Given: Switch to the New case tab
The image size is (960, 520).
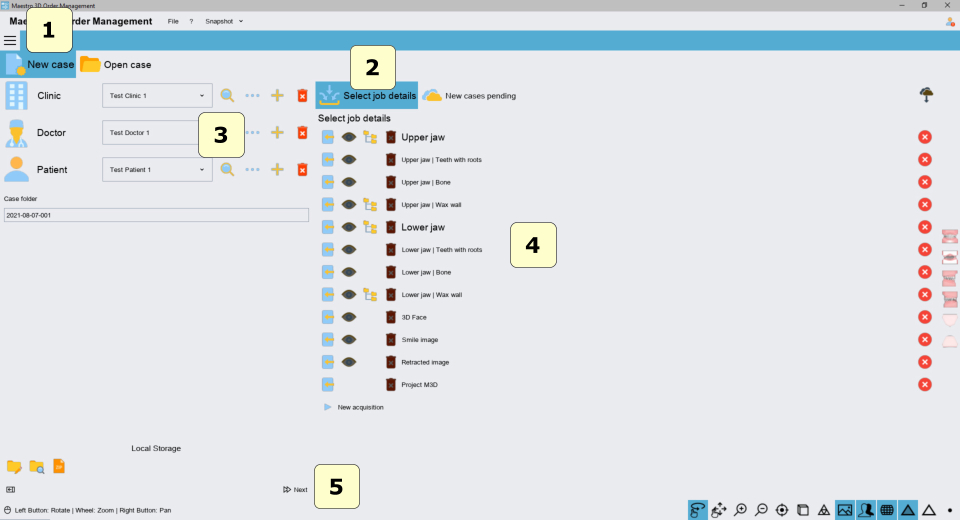Looking at the screenshot, I should coord(38,64).
